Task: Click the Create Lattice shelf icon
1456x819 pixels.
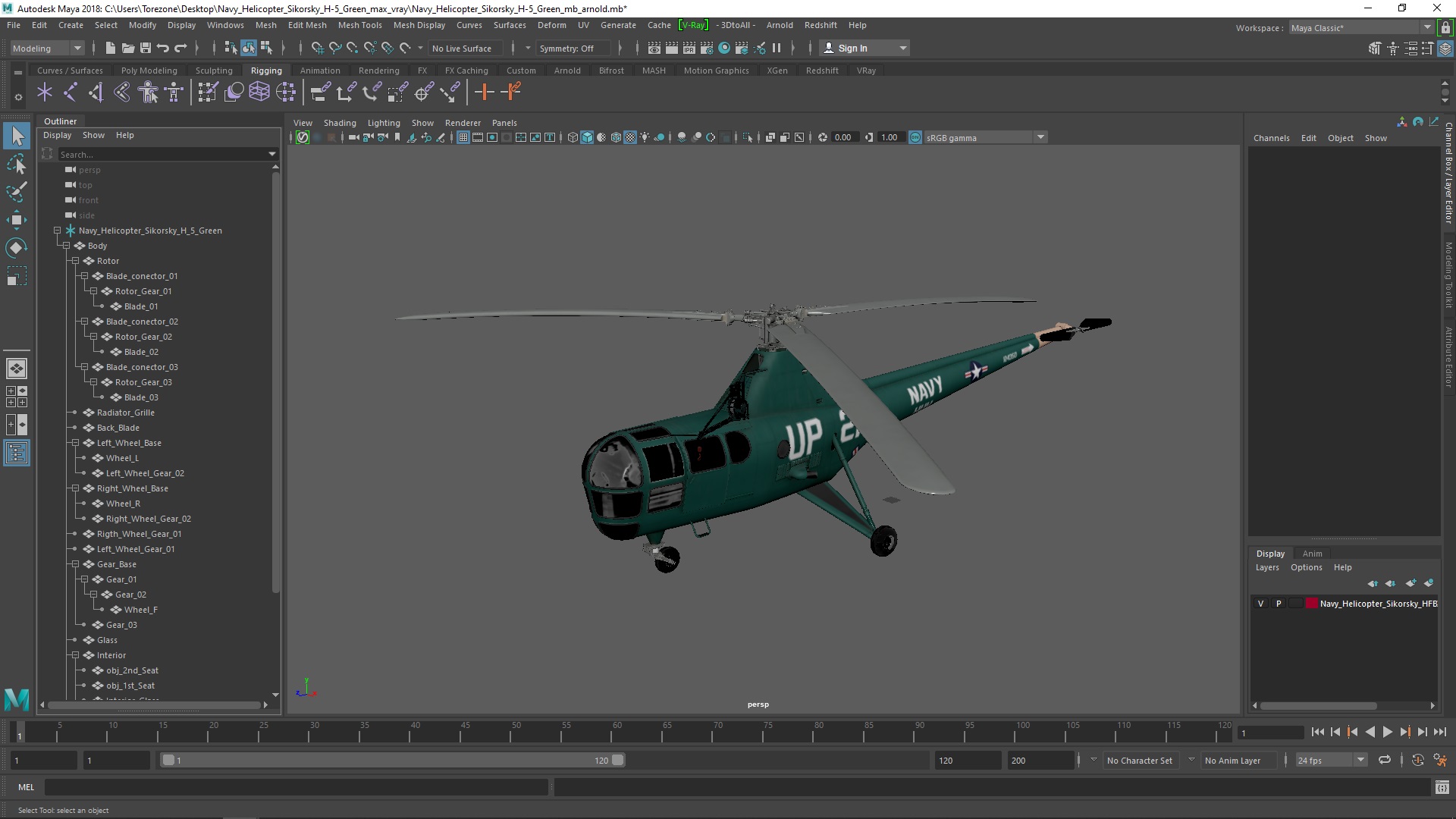Action: [259, 93]
